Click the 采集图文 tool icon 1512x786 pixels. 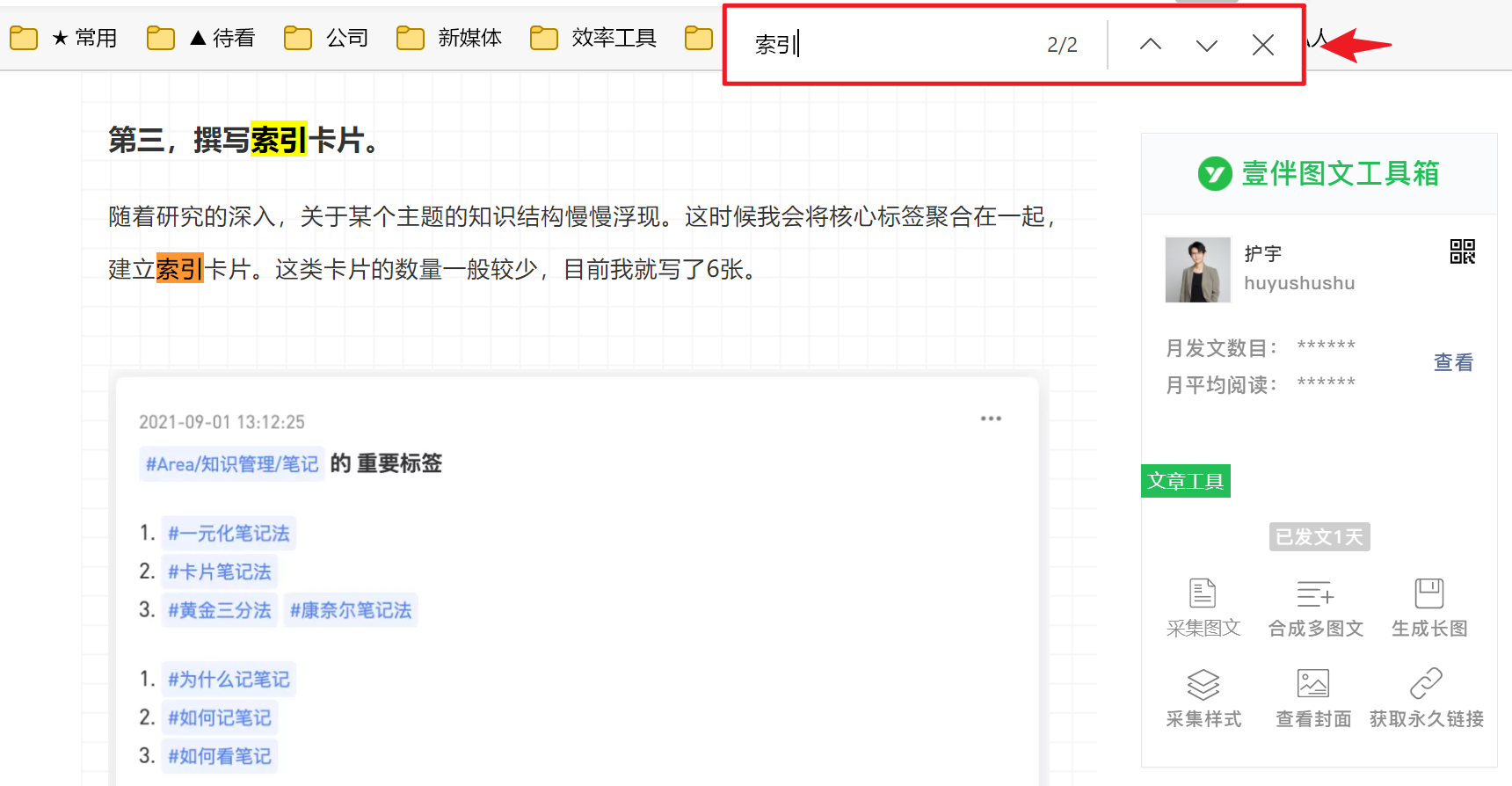point(1203,593)
